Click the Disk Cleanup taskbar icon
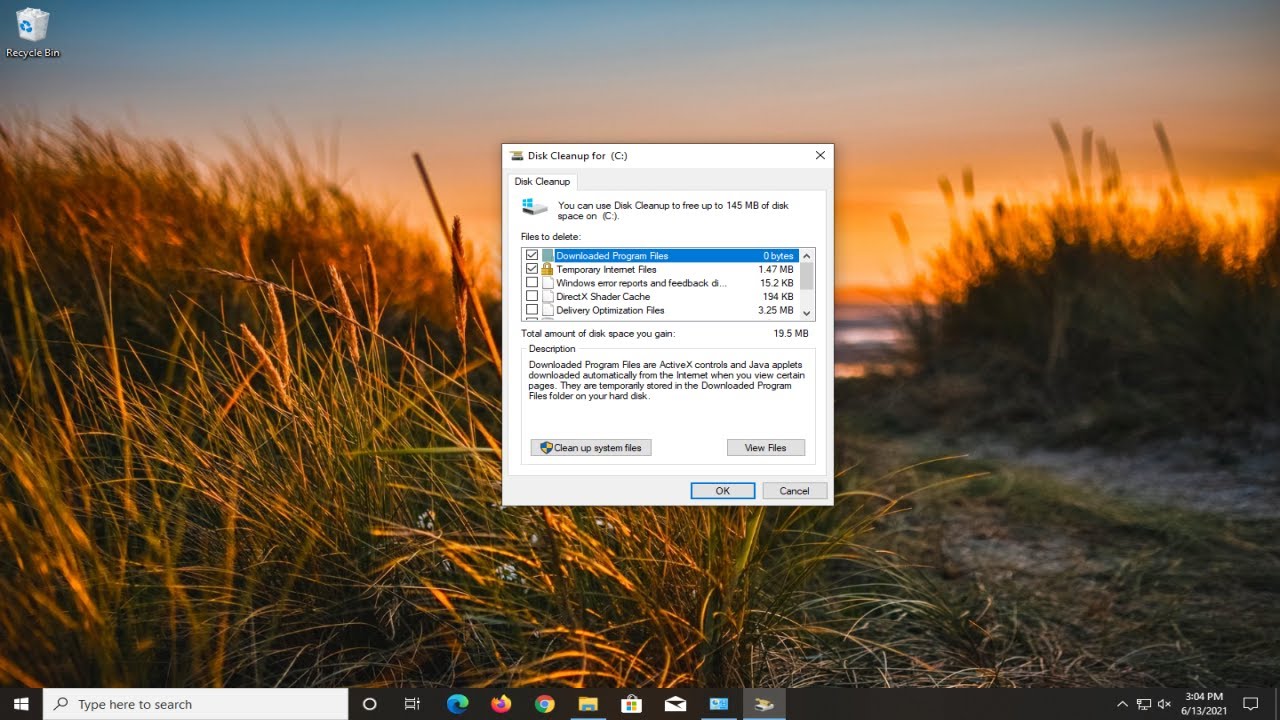The width and height of the screenshot is (1280, 720). click(x=763, y=704)
